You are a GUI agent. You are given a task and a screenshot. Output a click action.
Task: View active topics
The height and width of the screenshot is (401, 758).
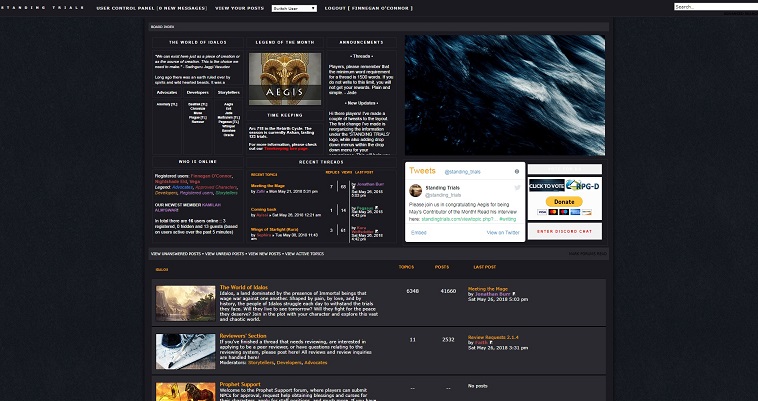305,254
